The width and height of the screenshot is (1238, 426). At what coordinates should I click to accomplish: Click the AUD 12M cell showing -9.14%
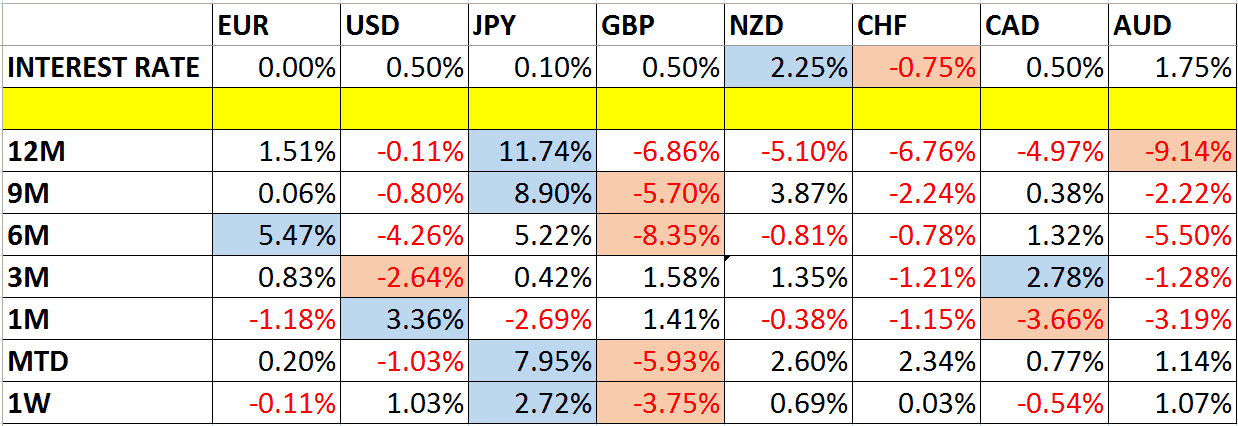1173,152
